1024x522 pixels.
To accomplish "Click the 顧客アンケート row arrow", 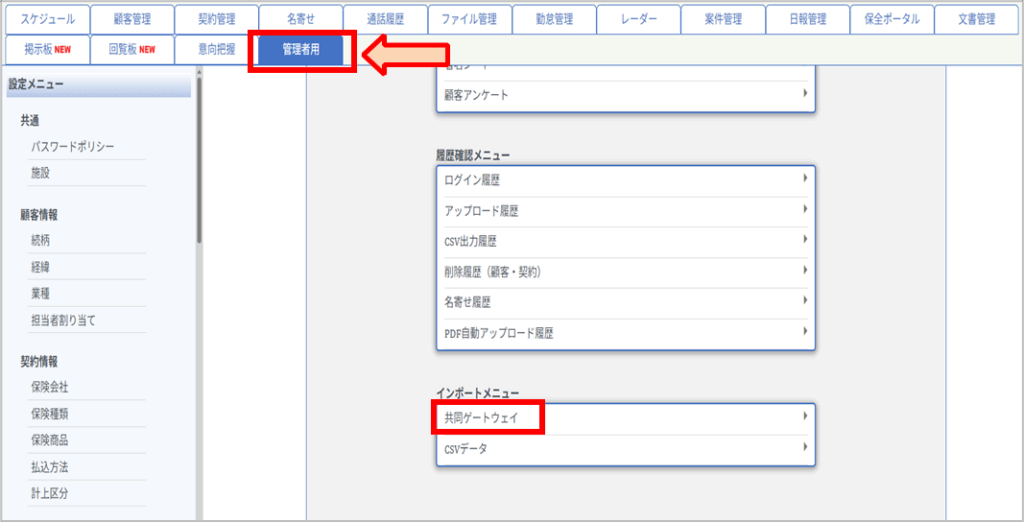I will point(805,94).
